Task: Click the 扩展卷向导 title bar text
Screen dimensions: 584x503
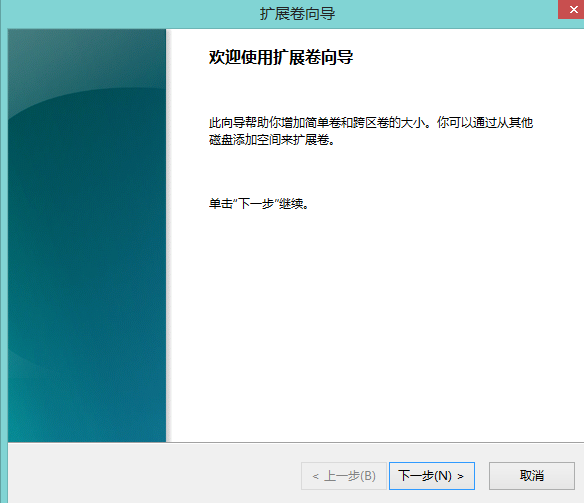Action: (x=297, y=14)
